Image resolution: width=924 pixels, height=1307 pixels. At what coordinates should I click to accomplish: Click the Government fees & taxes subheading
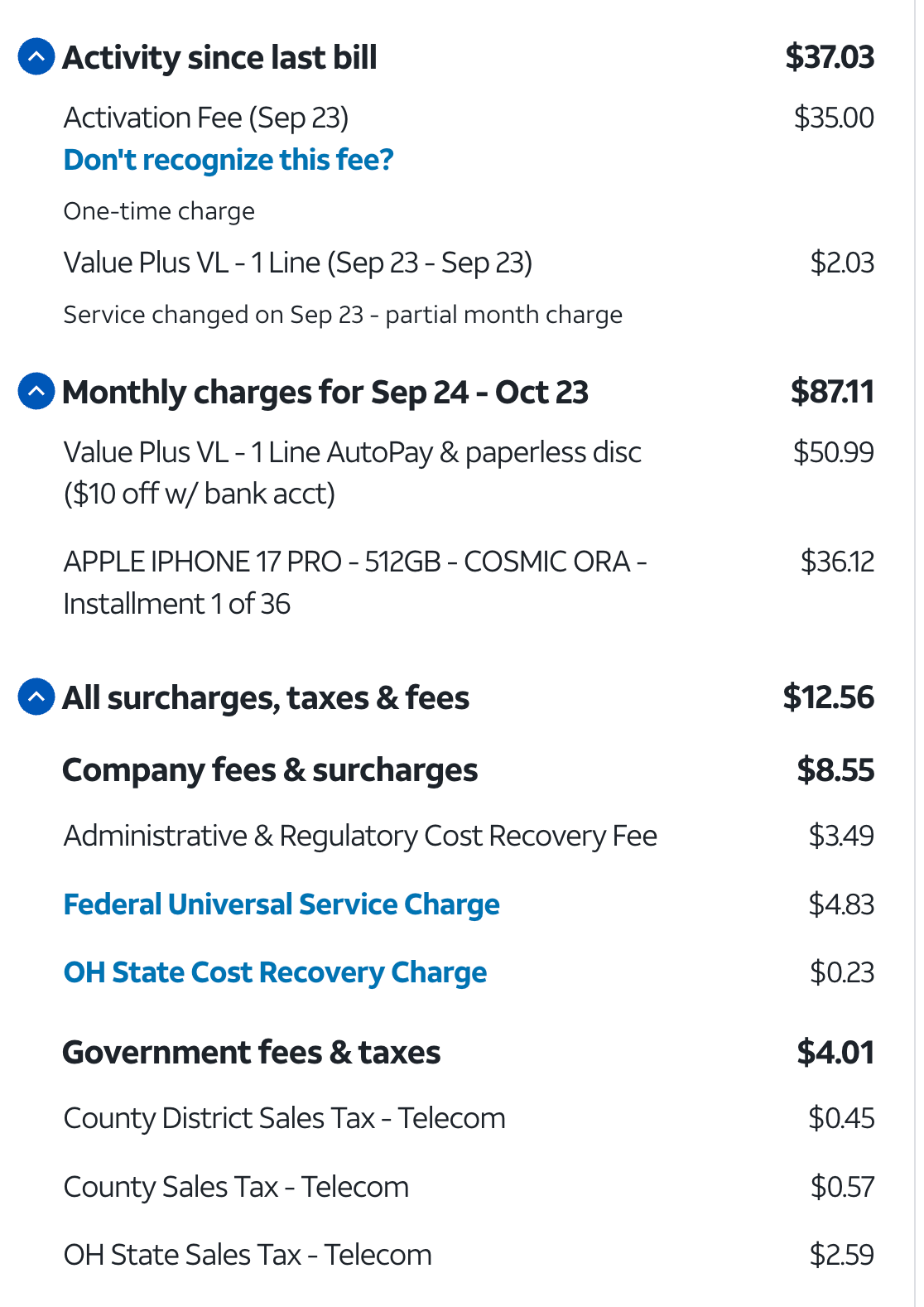coord(252,1053)
